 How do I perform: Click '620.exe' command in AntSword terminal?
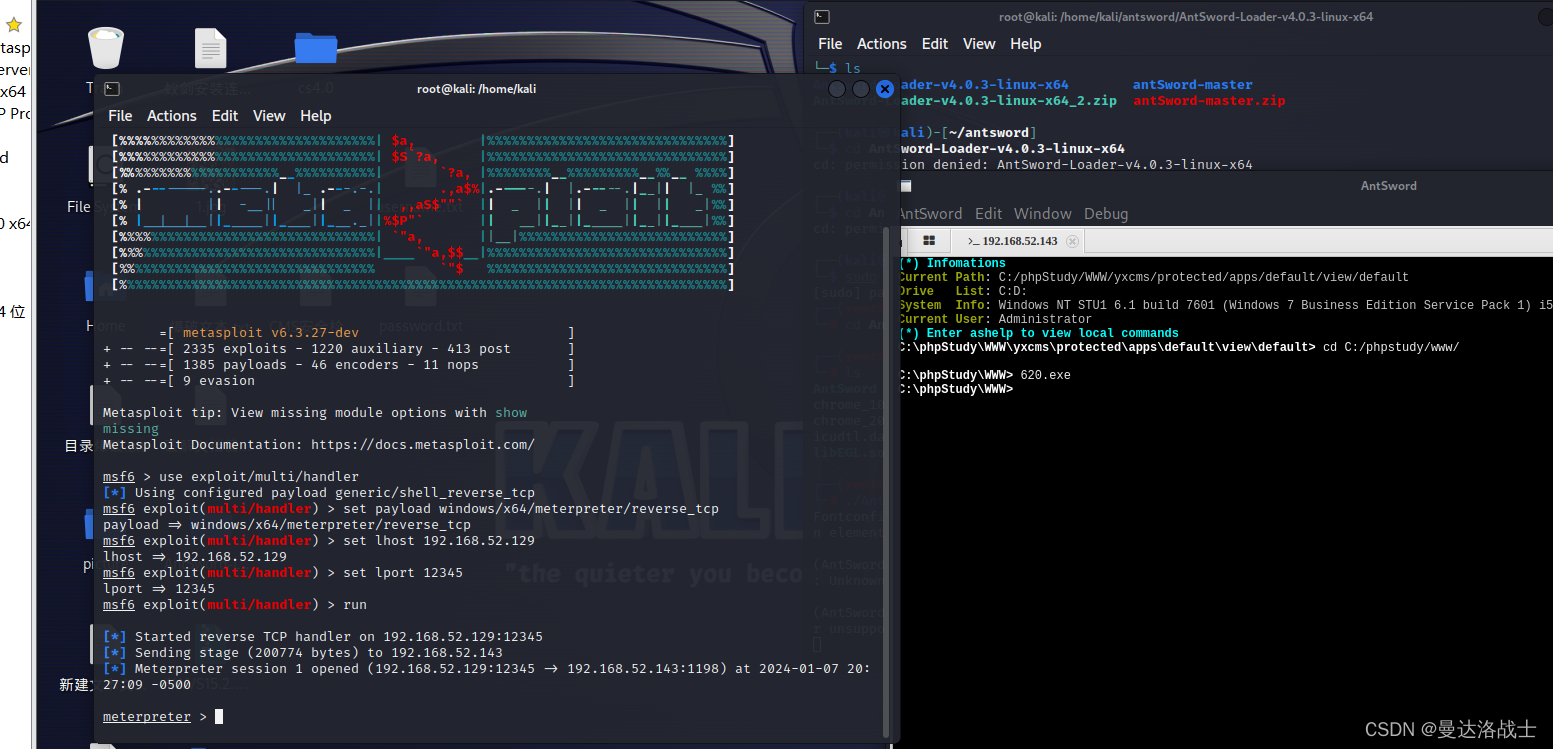tap(1046, 376)
